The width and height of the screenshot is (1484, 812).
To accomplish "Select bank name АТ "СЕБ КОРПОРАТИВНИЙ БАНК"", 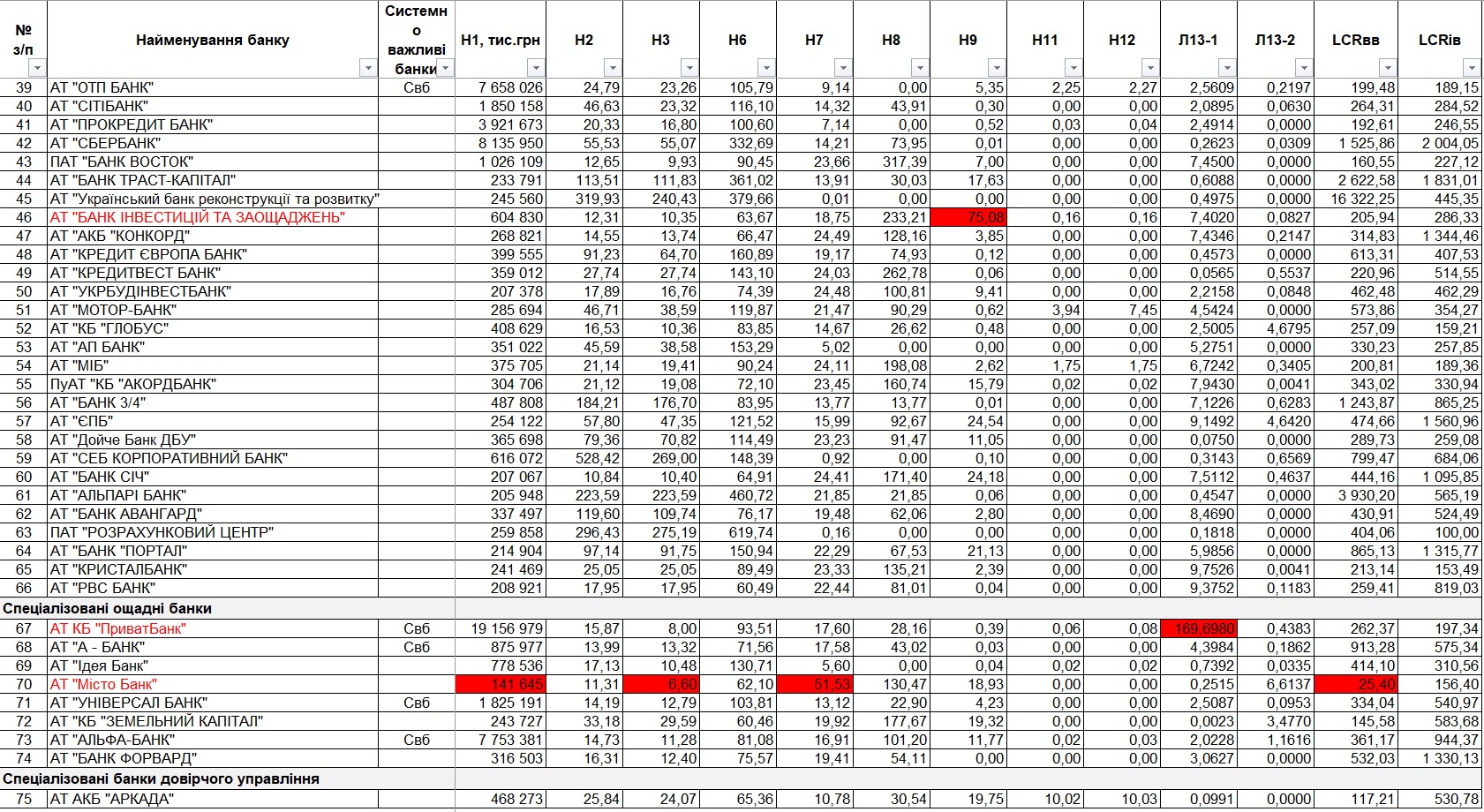I will click(169, 458).
